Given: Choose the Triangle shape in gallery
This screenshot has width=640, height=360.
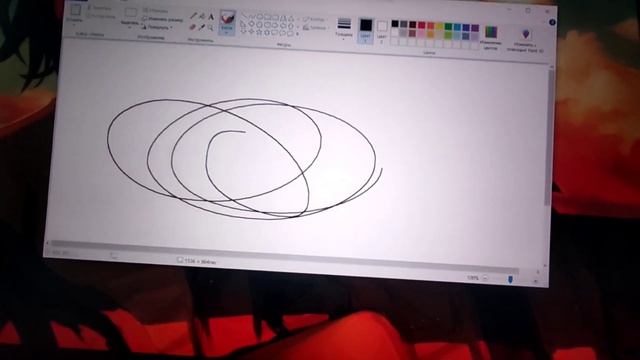Looking at the screenshot, I should (291, 19).
